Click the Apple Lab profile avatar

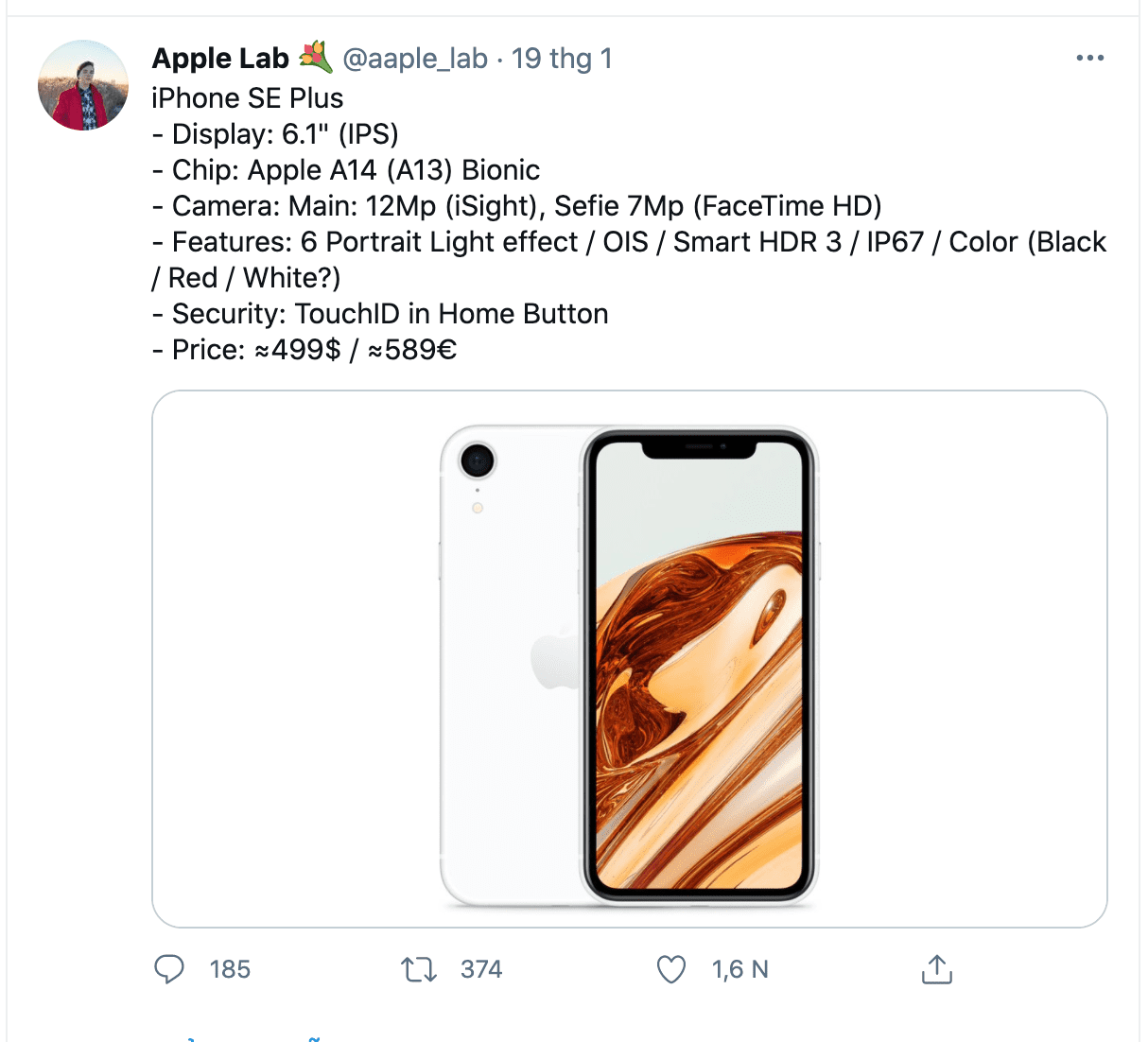pos(83,85)
